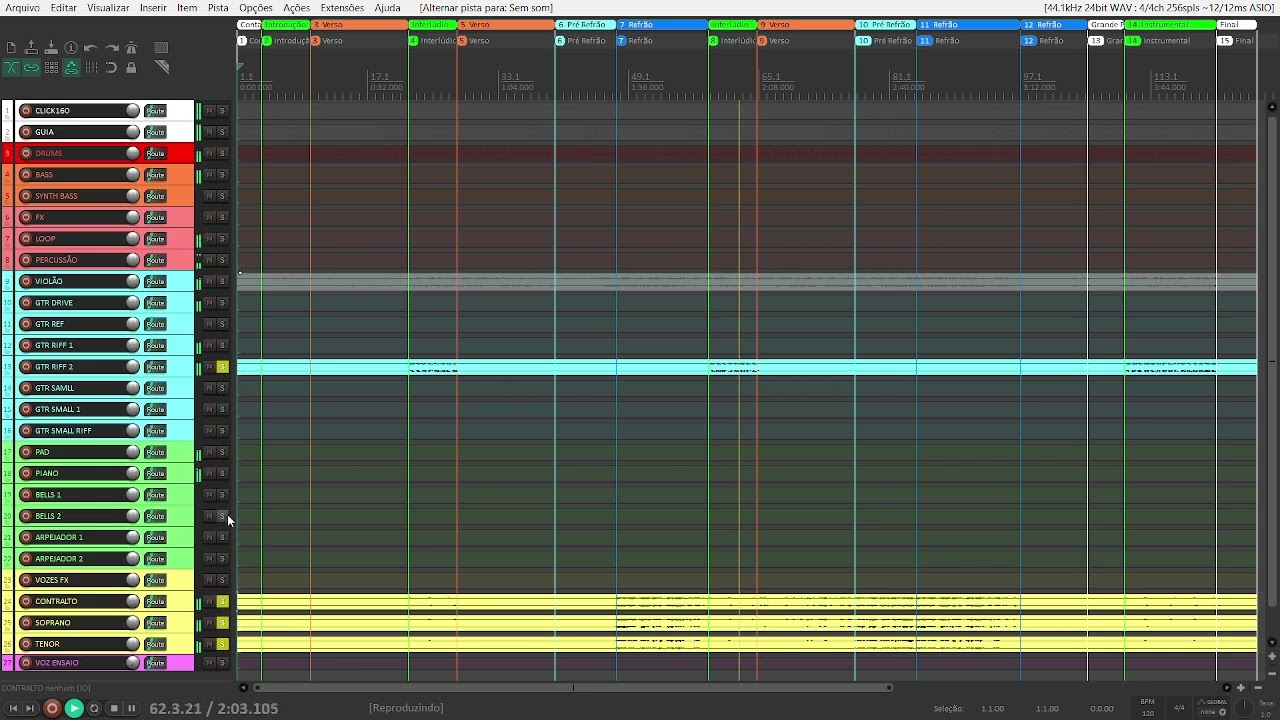This screenshot has height=720, width=1280.
Task: Open the Pista menu
Action: (x=218, y=8)
